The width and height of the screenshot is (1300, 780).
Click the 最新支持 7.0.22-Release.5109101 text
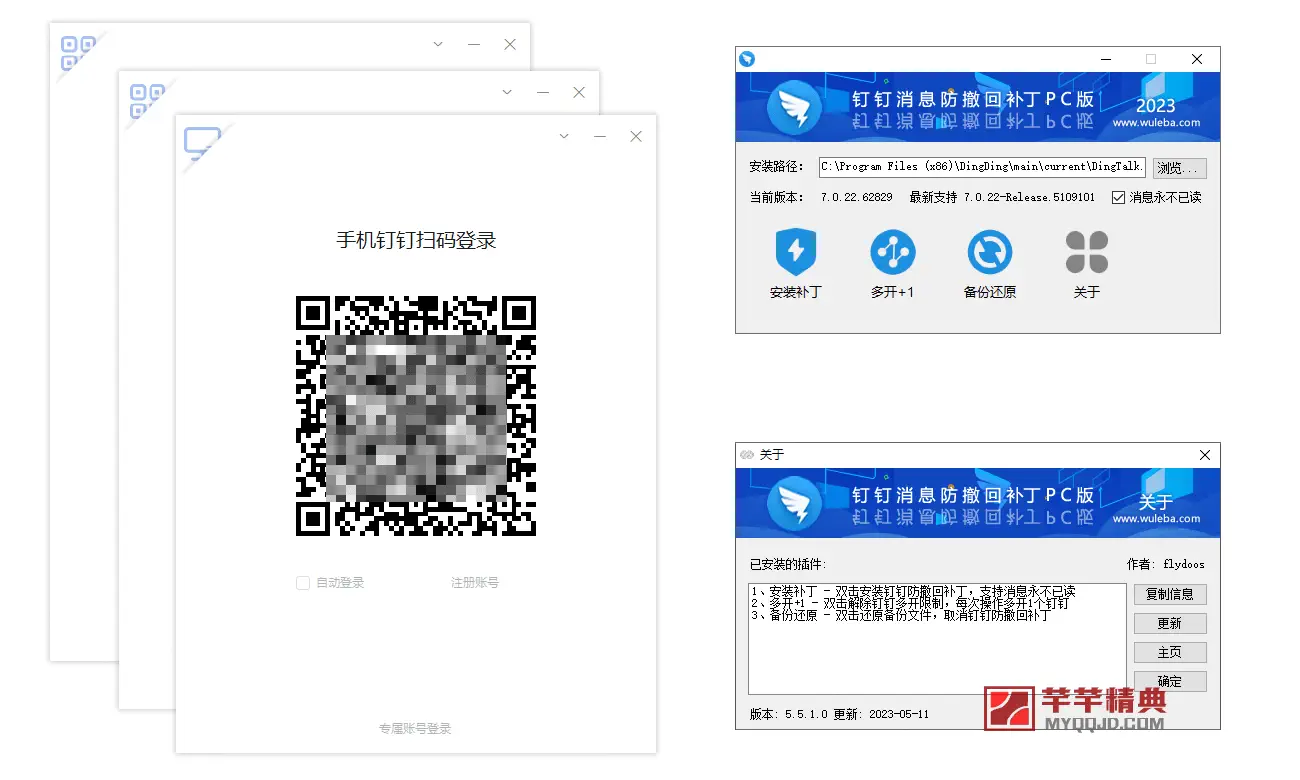tap(1002, 197)
